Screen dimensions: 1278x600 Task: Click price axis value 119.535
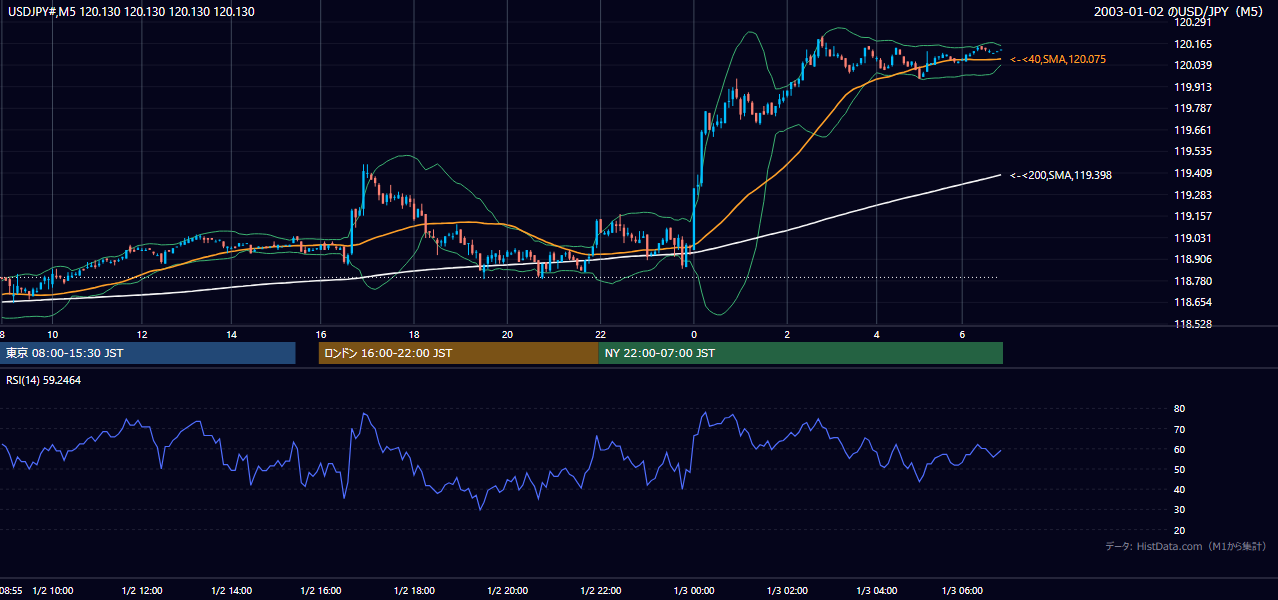pos(1192,152)
